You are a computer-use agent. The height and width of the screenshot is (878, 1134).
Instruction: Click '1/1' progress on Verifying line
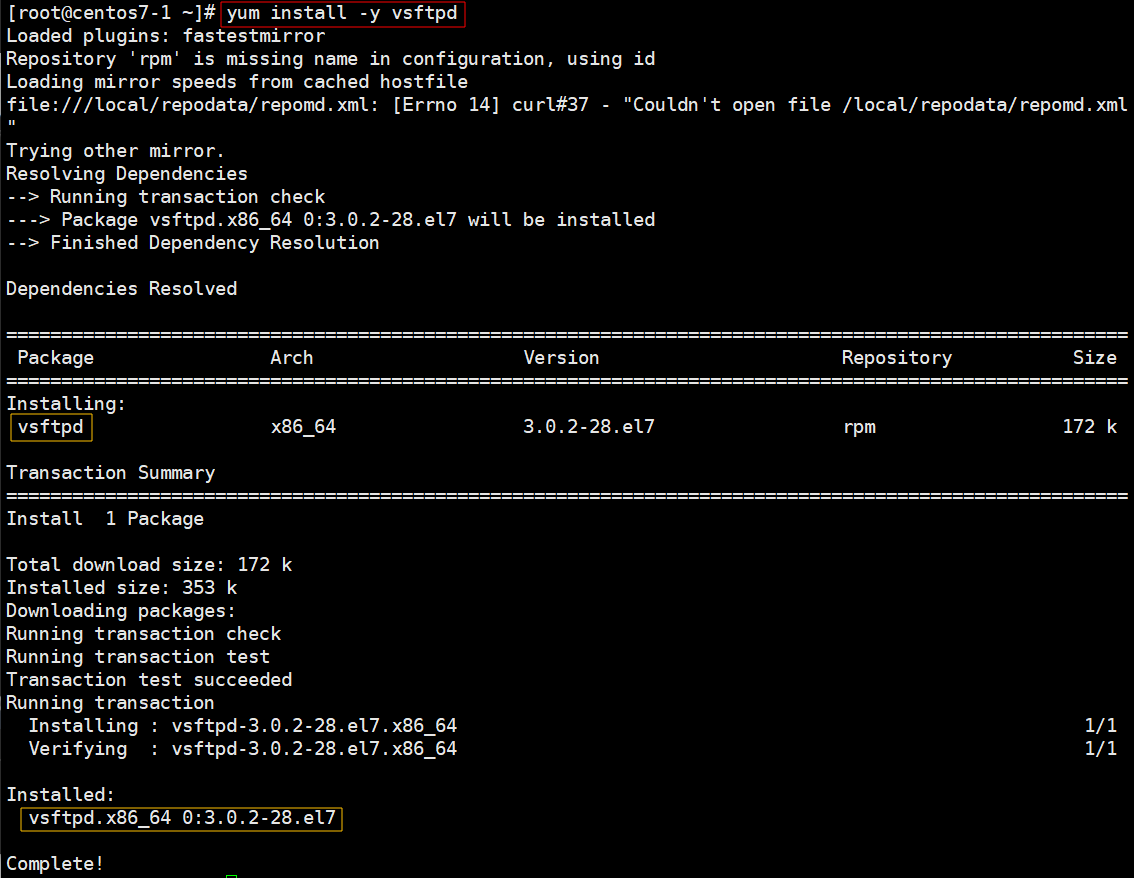(x=1101, y=749)
